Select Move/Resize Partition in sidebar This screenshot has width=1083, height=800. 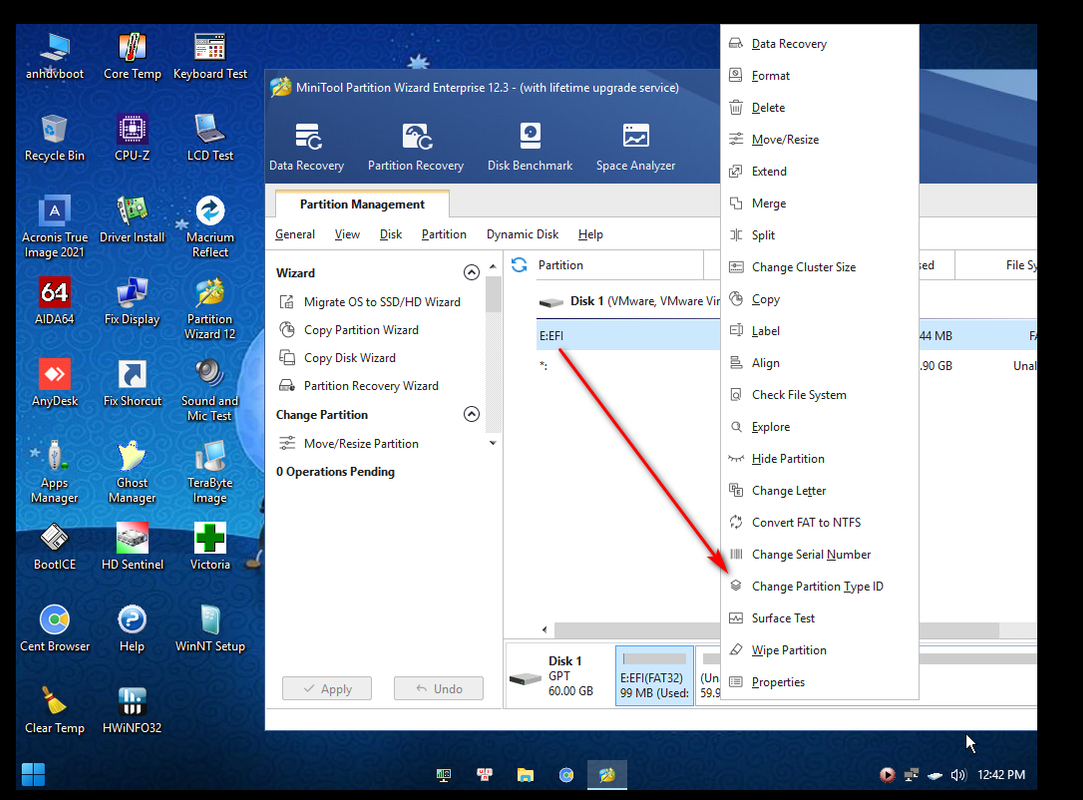point(349,444)
